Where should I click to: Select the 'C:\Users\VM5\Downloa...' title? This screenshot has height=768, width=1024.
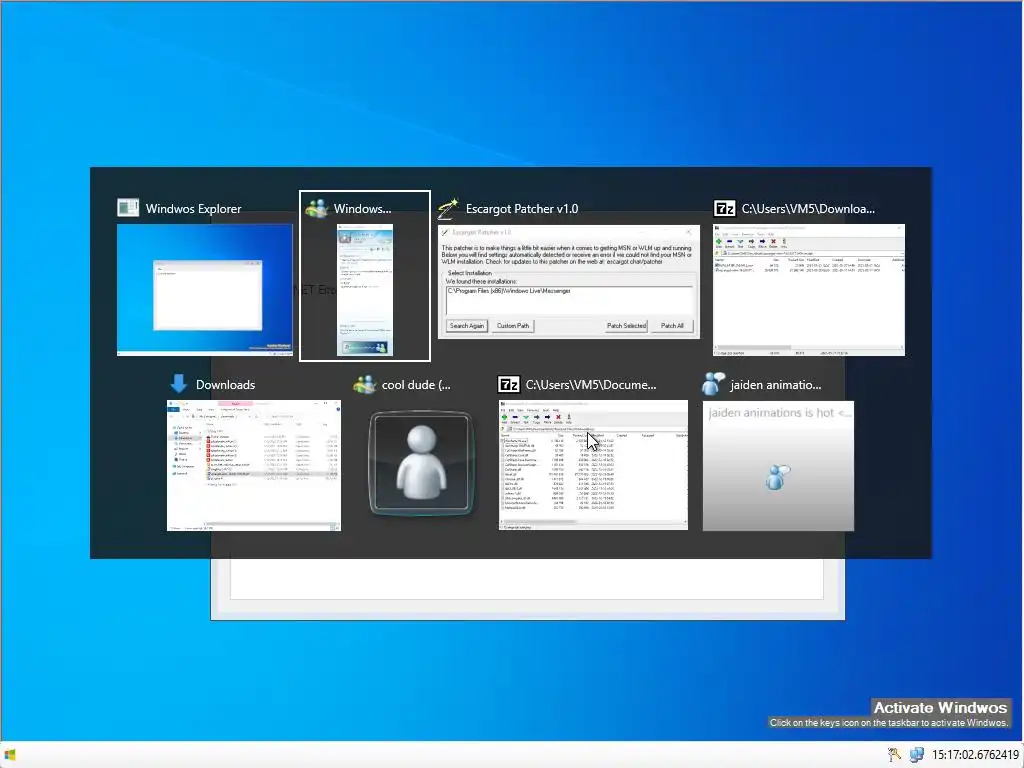point(808,209)
